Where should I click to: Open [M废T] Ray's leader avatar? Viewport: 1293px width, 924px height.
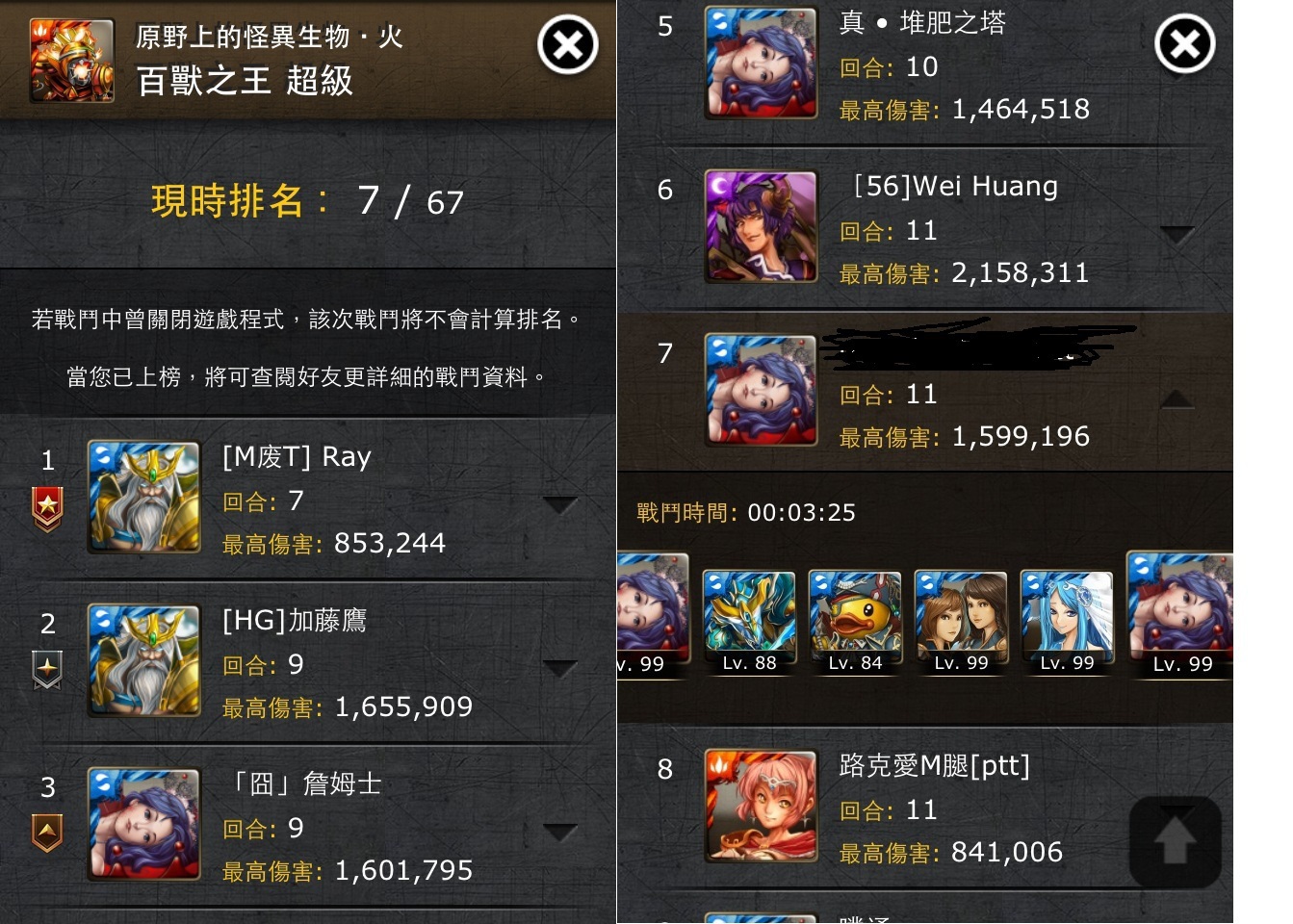coord(144,497)
